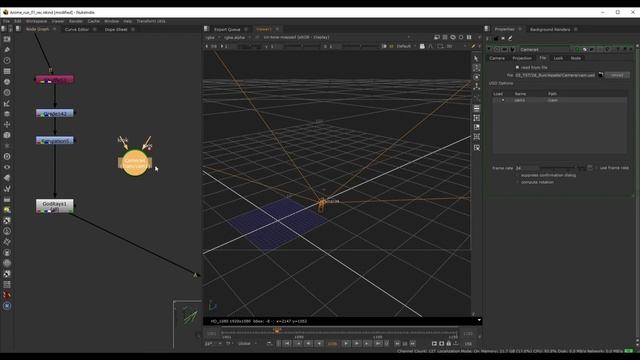640x360 pixels.
Task: Open the Draw nodes toolbar icon
Action: point(7,49)
